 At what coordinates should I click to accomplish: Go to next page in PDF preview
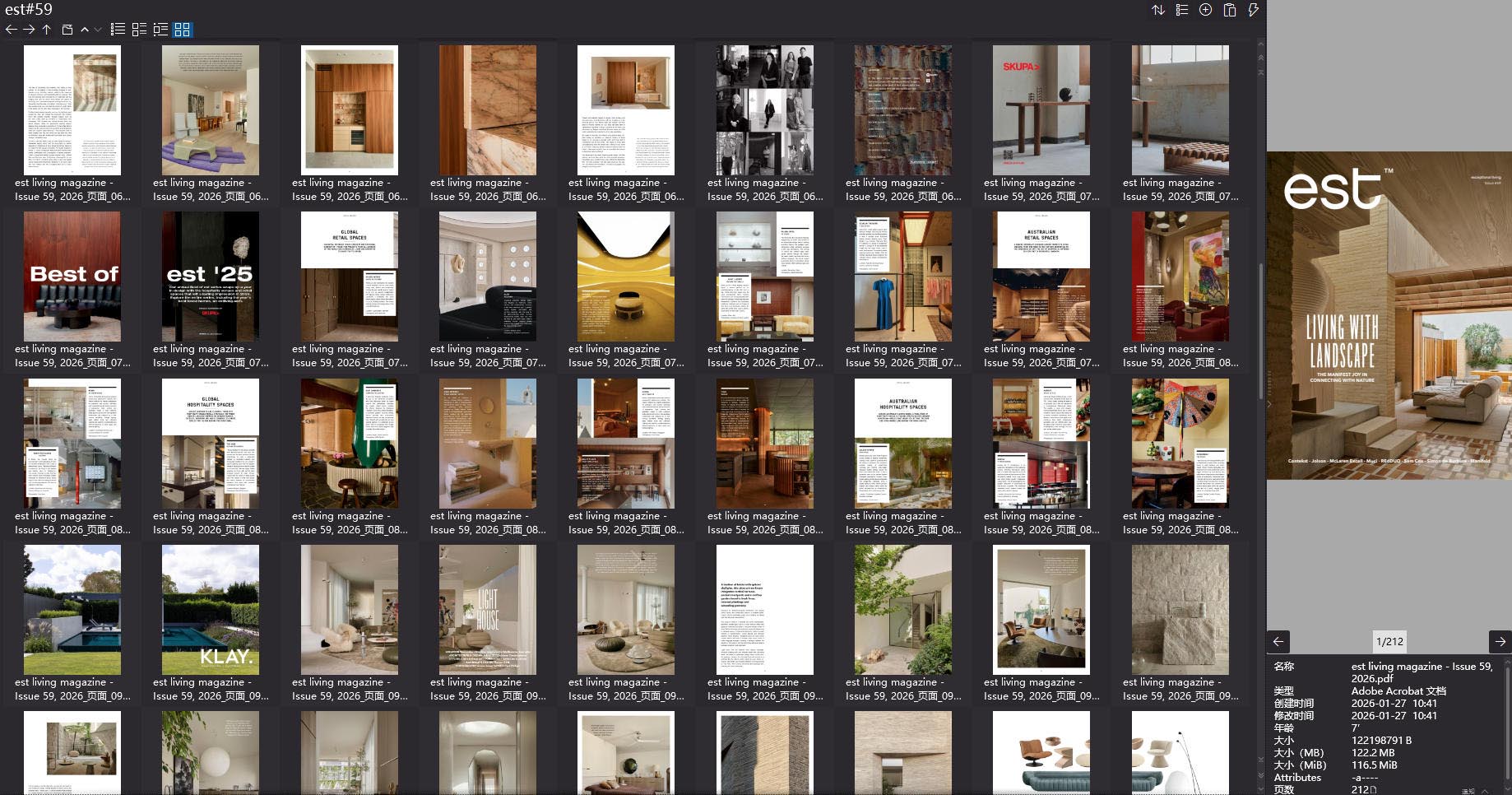(x=1500, y=641)
